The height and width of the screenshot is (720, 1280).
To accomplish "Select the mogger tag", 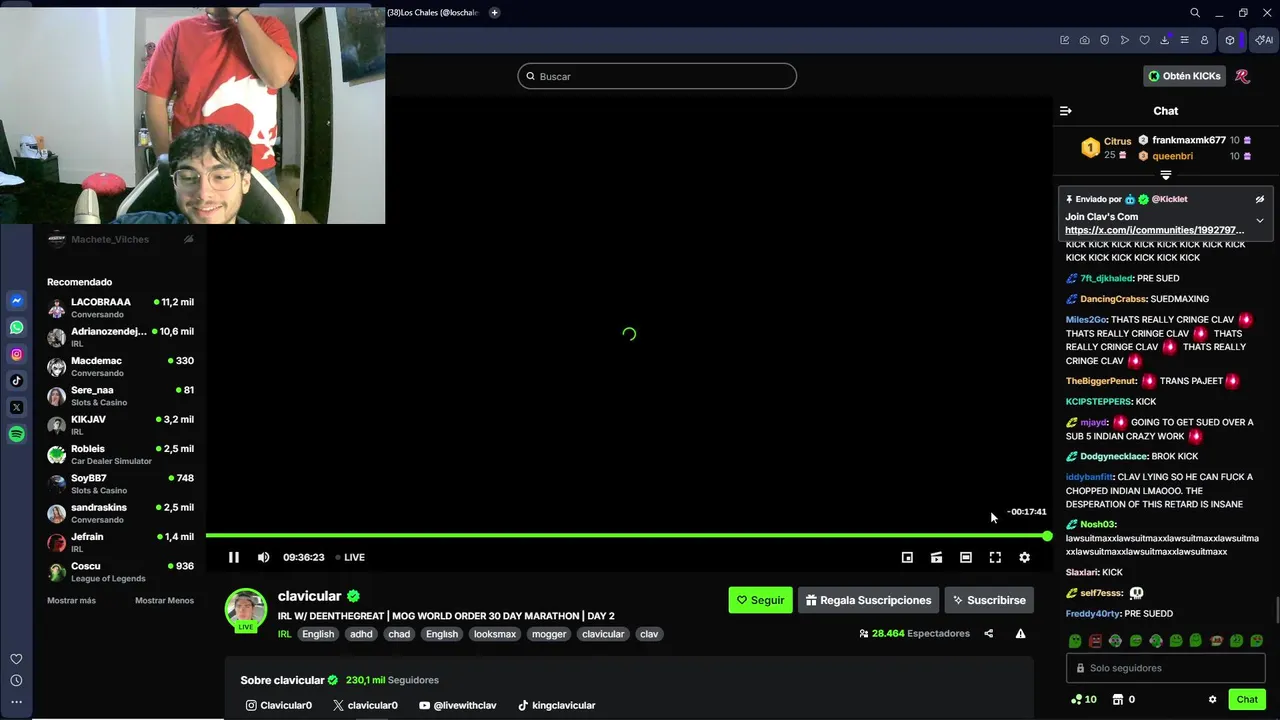I will (549, 634).
